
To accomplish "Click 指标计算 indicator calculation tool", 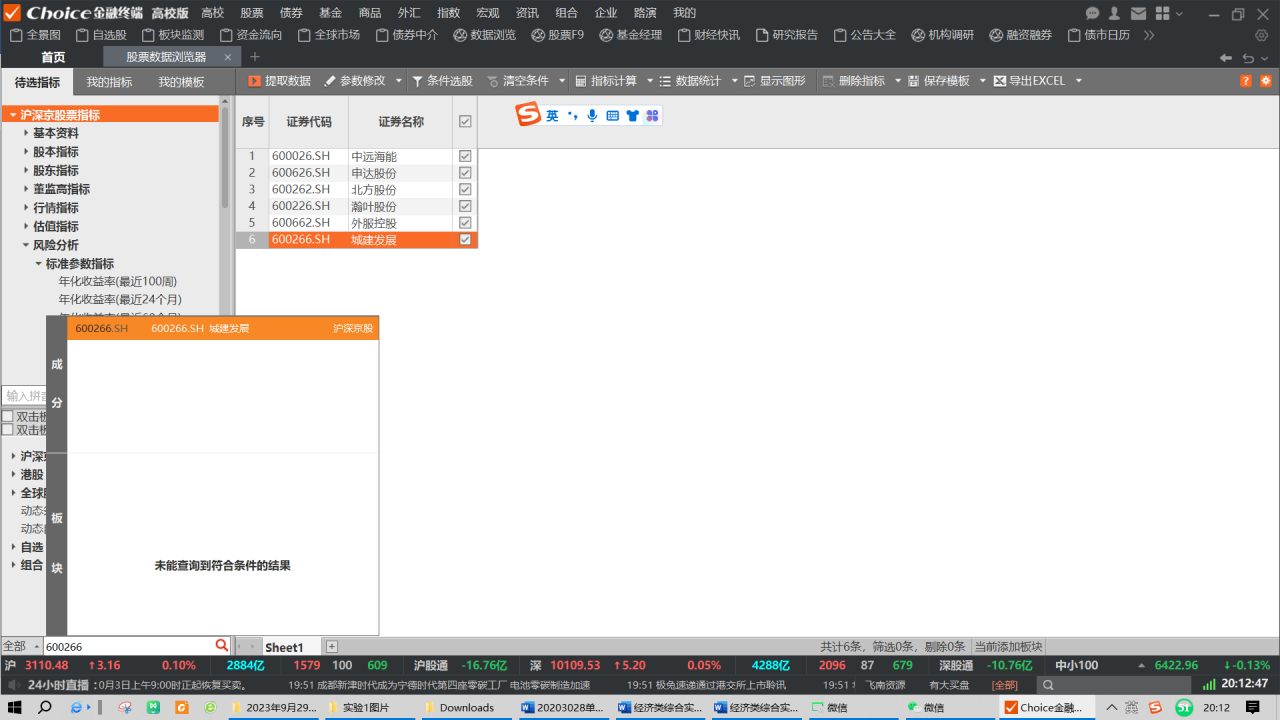I will [606, 81].
